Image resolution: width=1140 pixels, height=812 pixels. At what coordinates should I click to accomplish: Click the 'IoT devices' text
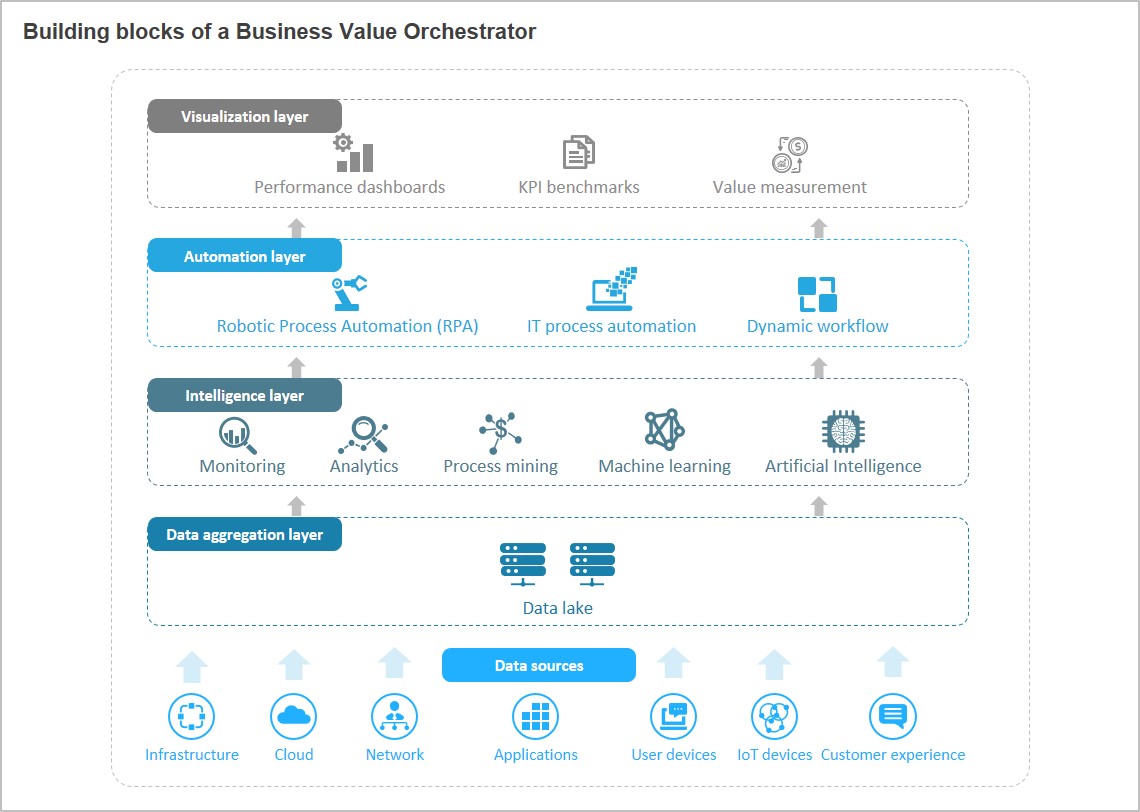[774, 755]
